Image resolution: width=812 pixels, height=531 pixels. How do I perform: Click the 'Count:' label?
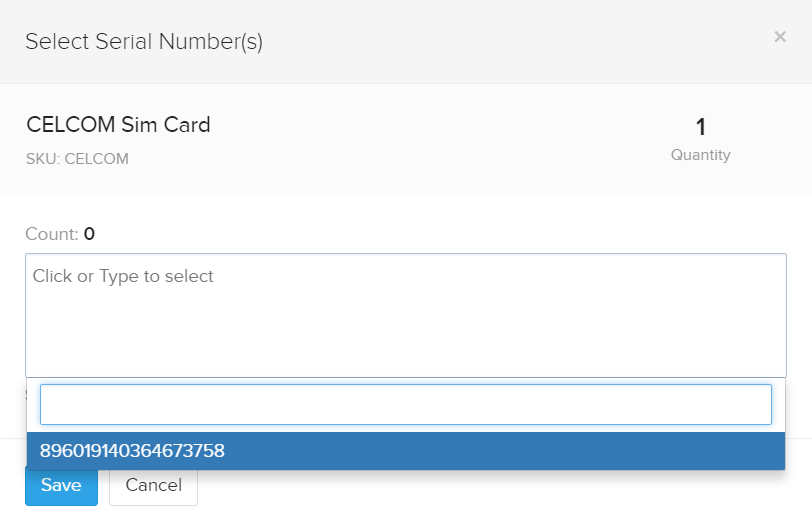click(x=51, y=234)
